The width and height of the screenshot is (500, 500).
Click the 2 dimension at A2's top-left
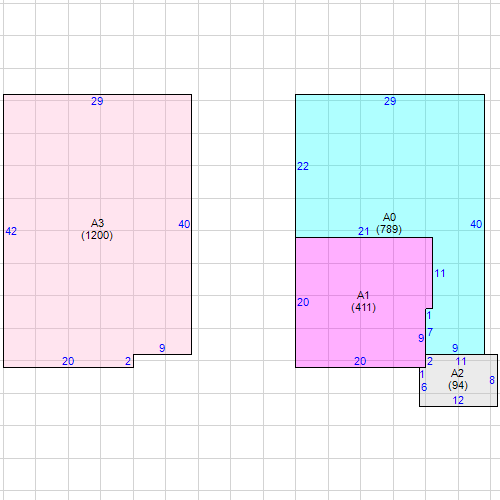(430, 361)
